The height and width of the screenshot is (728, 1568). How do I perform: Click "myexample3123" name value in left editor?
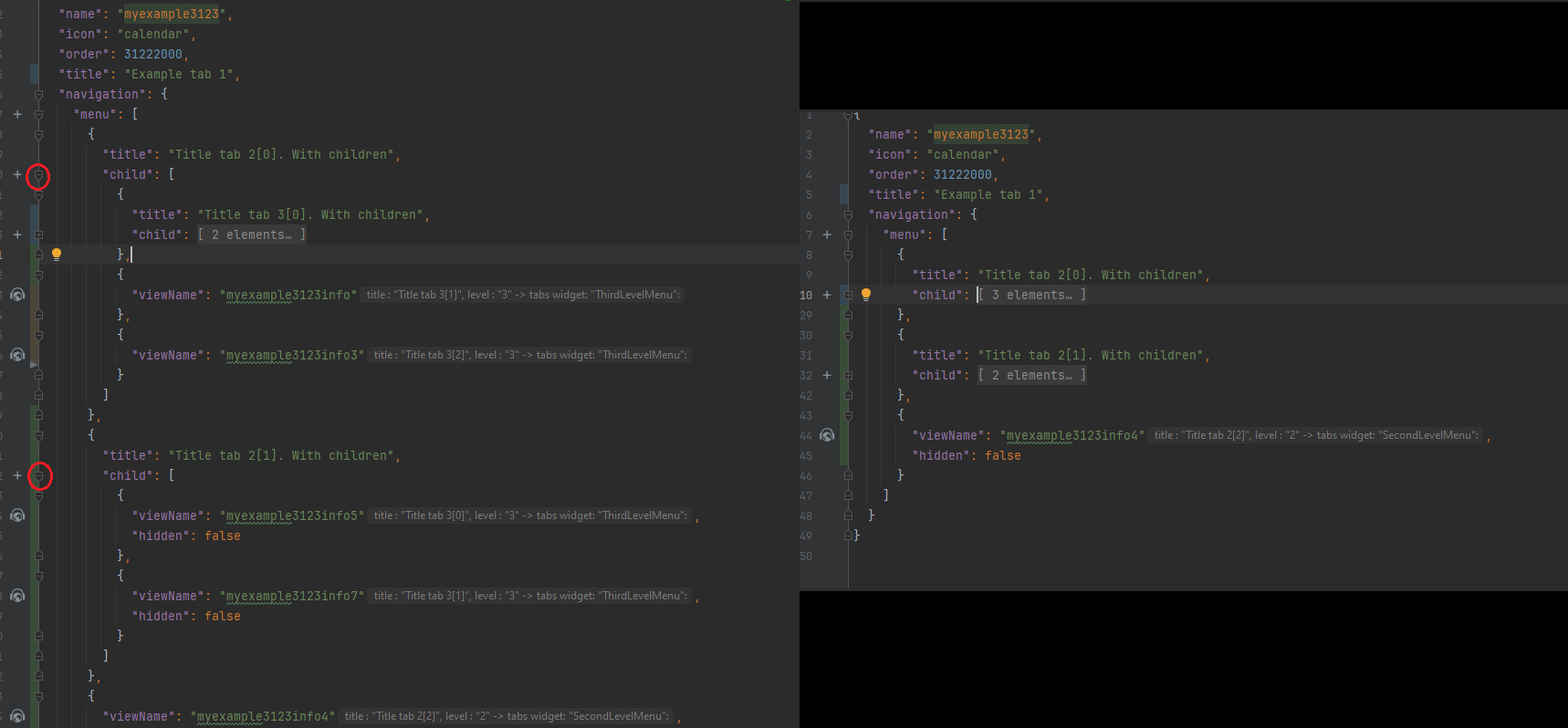[x=172, y=14]
